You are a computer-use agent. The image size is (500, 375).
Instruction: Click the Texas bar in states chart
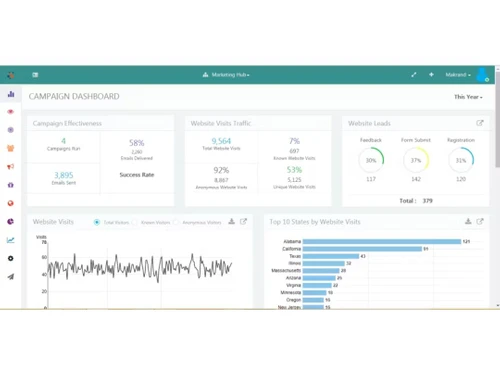[x=331, y=256]
